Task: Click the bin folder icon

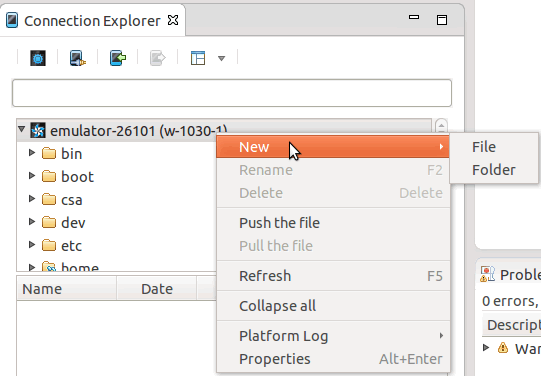Action: coord(49,153)
